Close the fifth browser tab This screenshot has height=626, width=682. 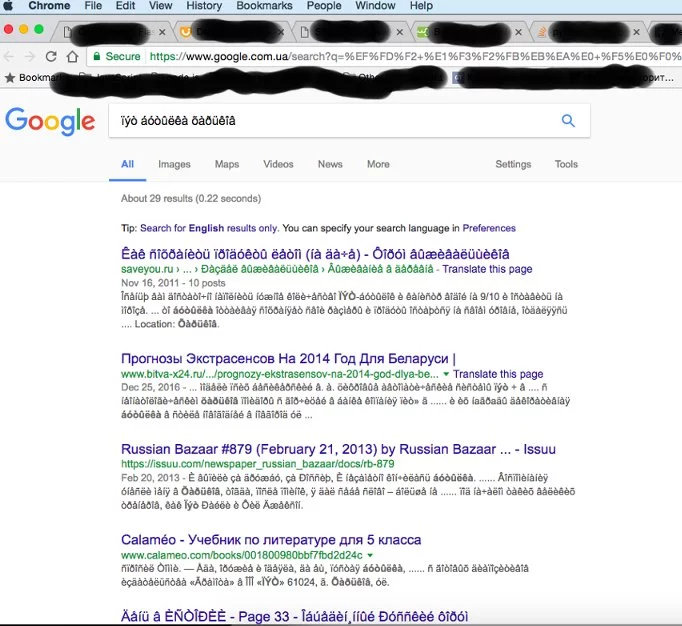(x=636, y=32)
